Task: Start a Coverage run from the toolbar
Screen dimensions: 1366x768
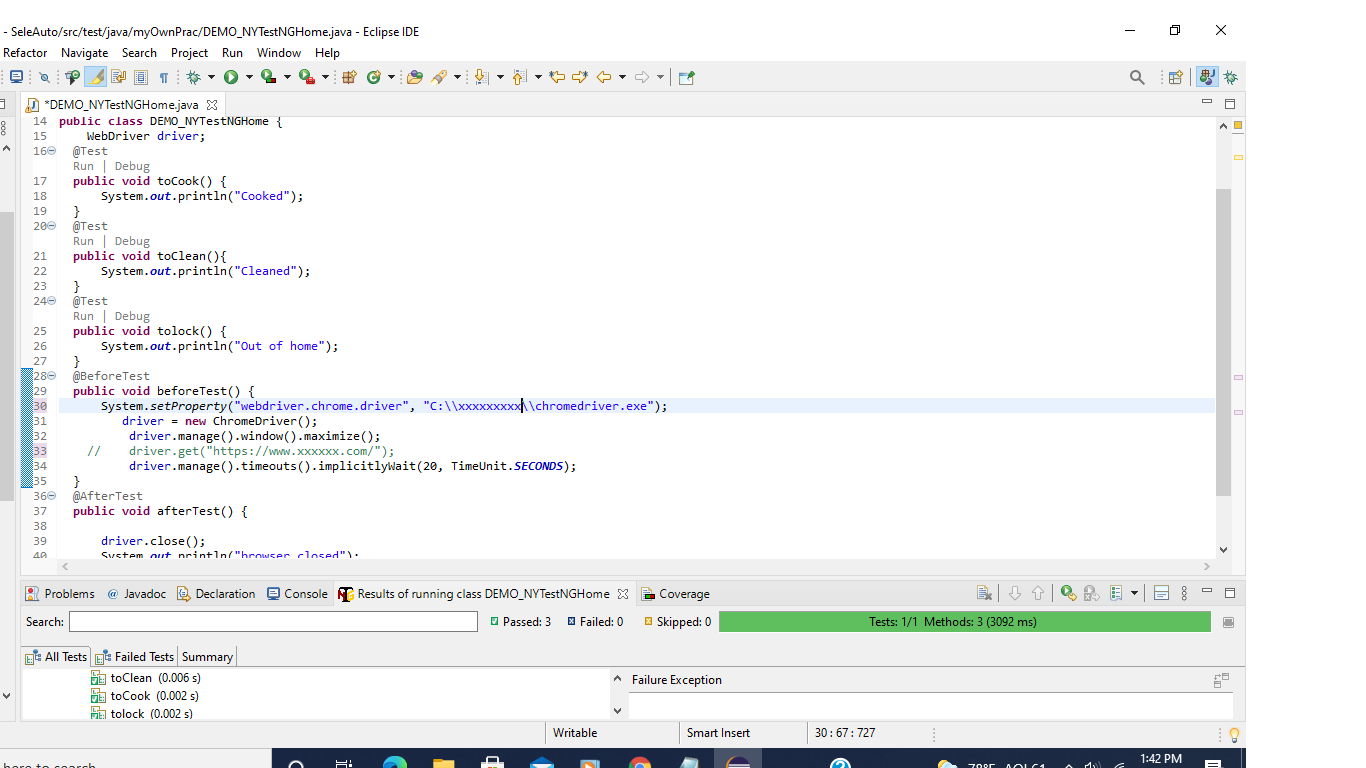Action: pyautogui.click(x=268, y=76)
